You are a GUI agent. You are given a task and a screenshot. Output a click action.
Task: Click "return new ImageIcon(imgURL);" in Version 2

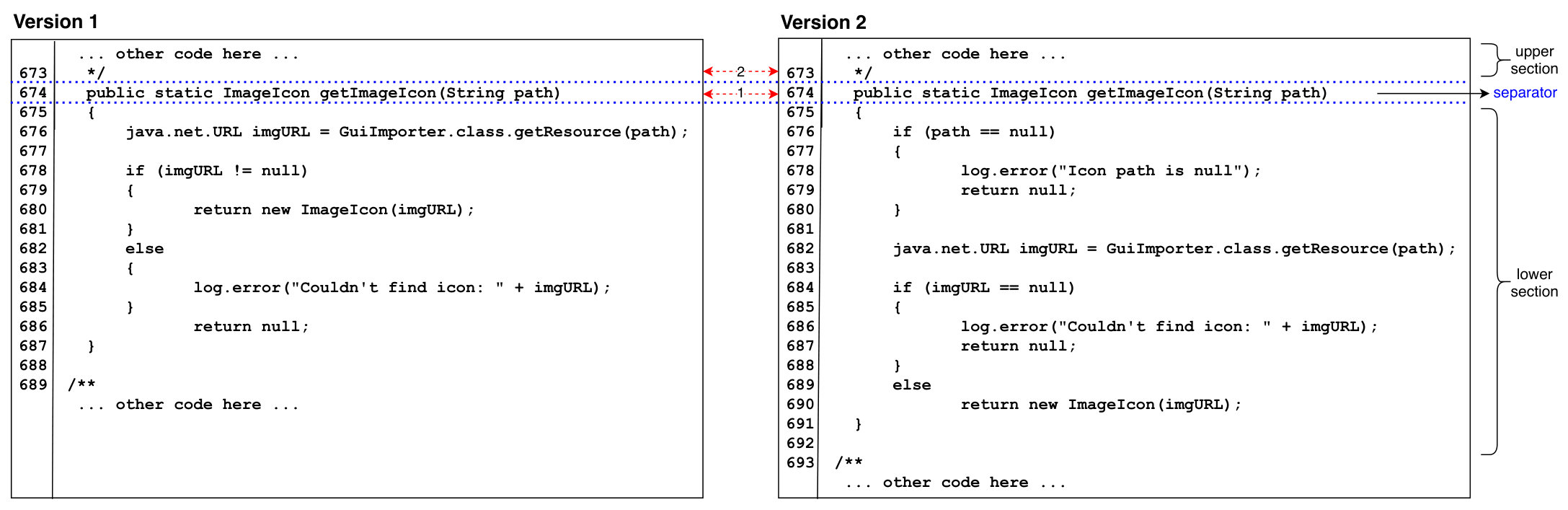(x=1101, y=405)
